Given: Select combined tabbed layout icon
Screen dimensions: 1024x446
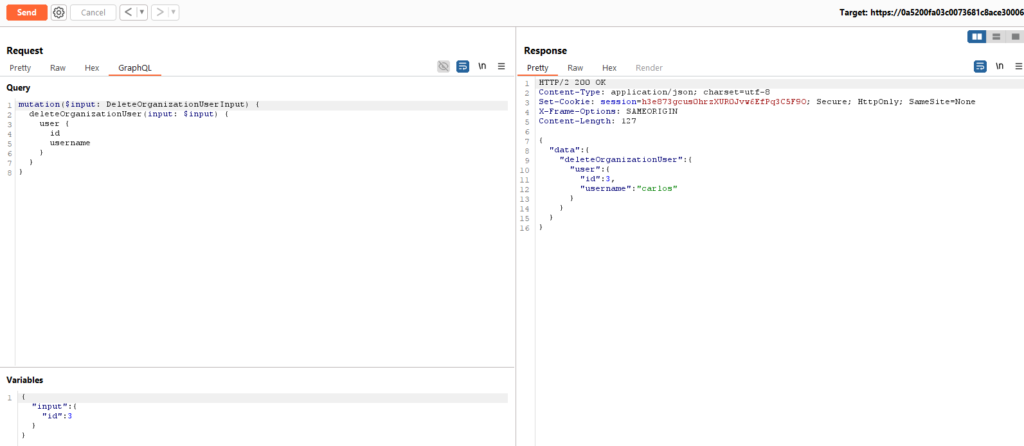Looking at the screenshot, I should point(1015,37).
